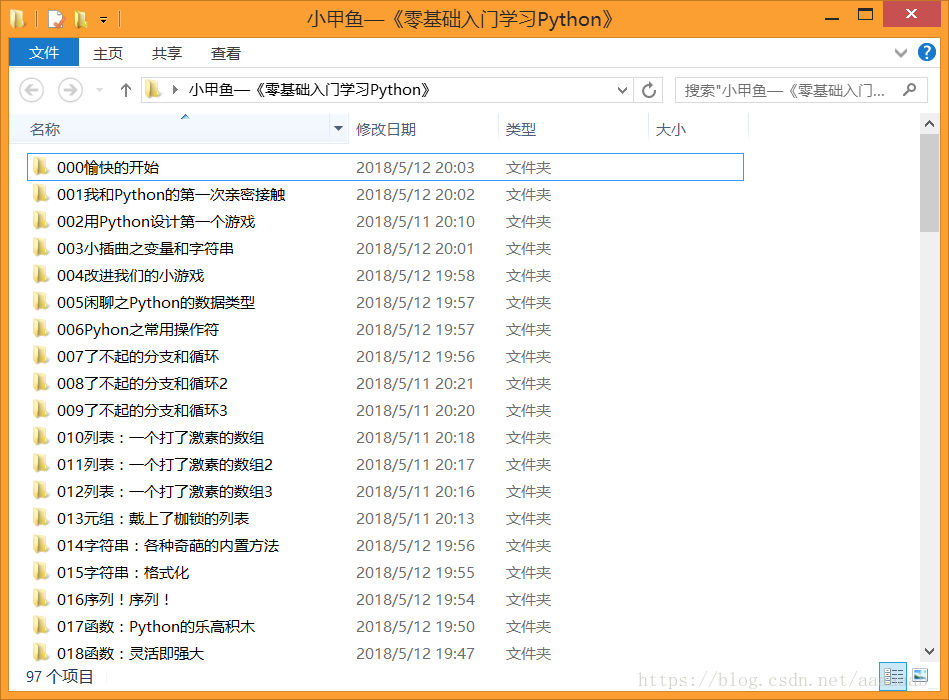Minimize the Explorer window

click(832, 18)
